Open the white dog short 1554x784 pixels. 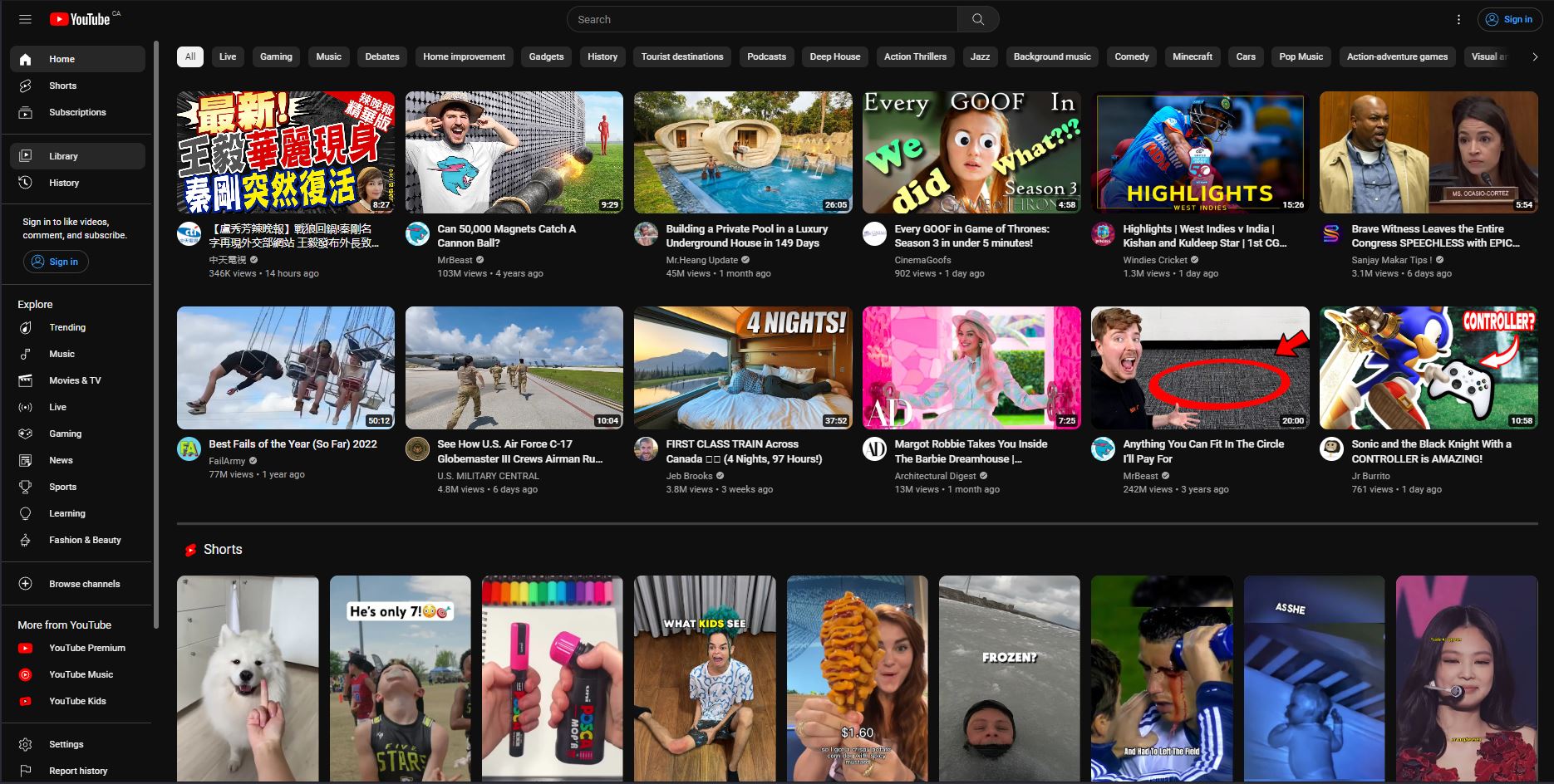point(248,679)
